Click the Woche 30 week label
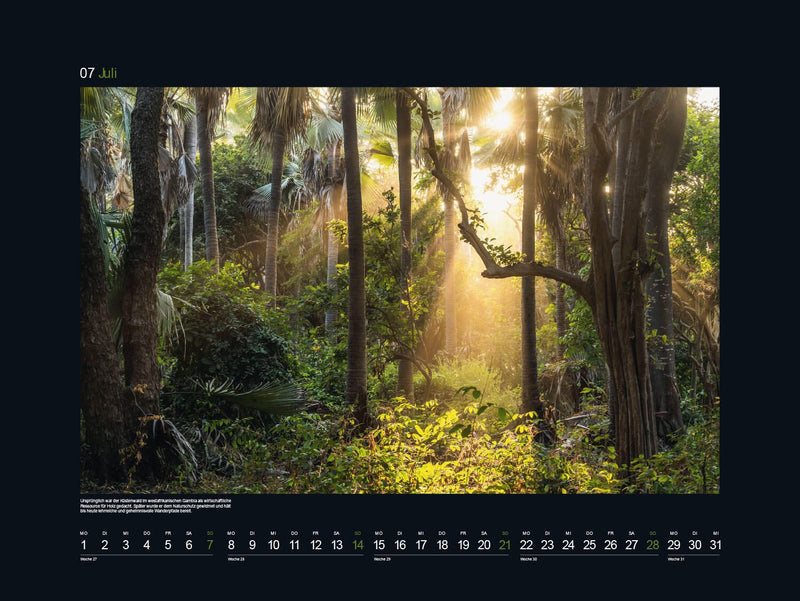This screenshot has height=601, width=800. point(529,559)
